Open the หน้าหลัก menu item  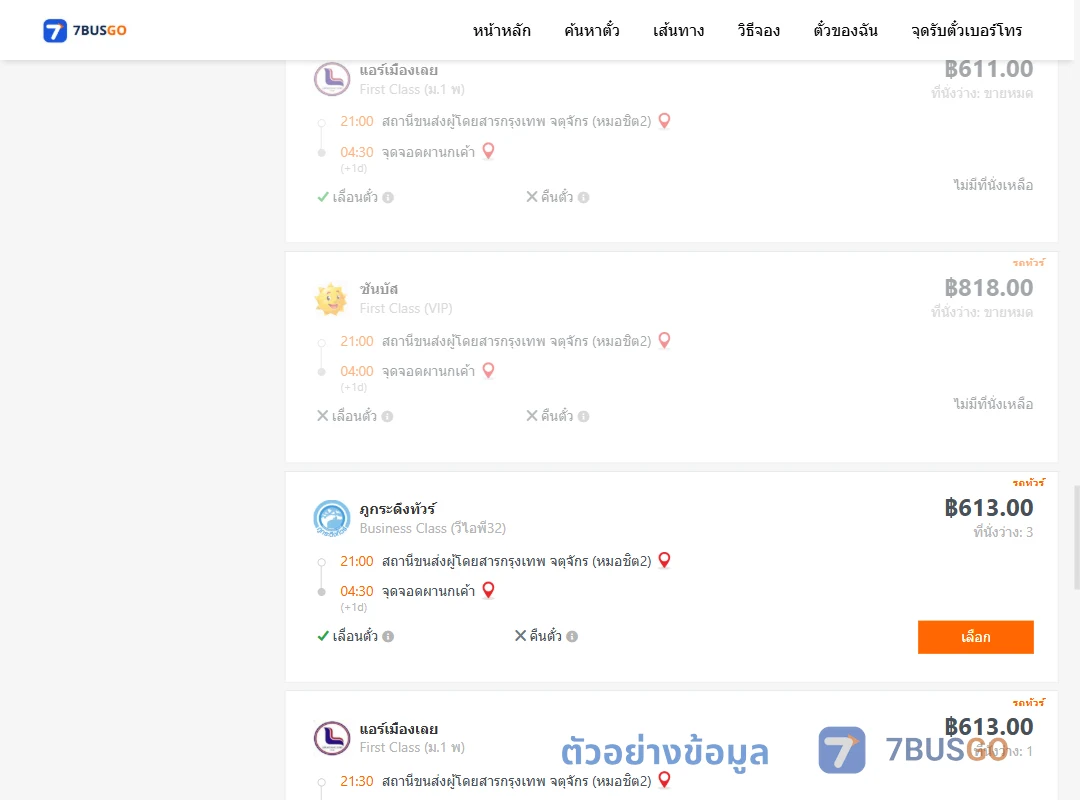pyautogui.click(x=501, y=30)
